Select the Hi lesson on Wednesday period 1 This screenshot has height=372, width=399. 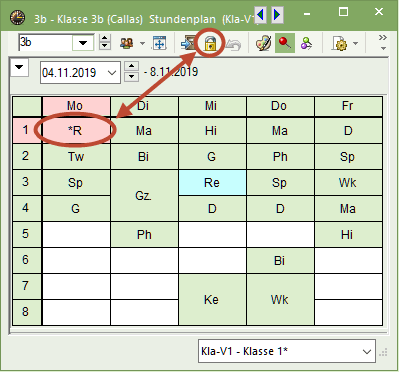(212, 130)
